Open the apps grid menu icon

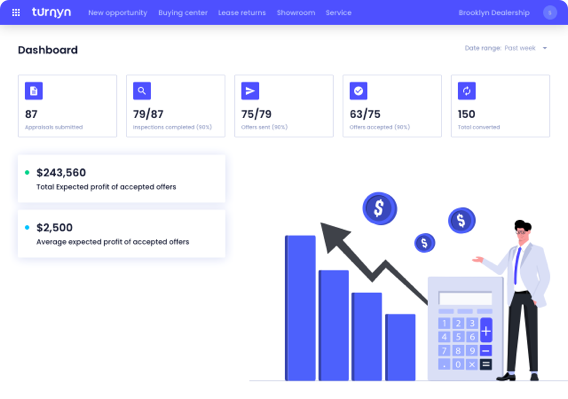point(16,13)
